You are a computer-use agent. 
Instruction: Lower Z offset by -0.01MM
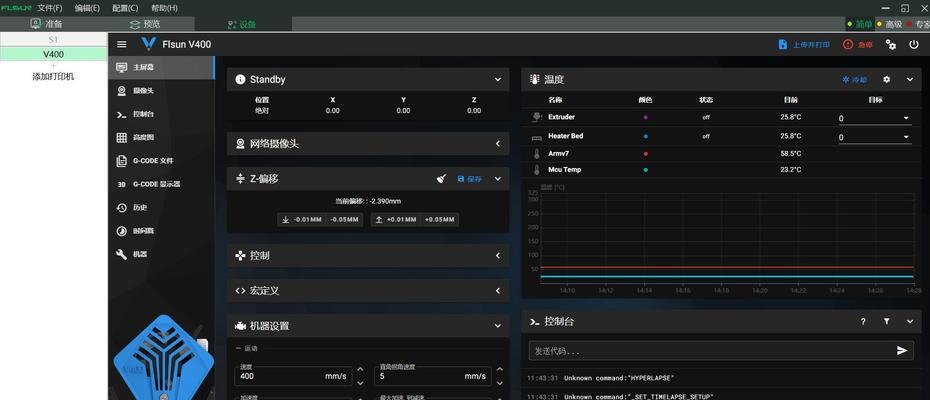pyautogui.click(x=302, y=220)
